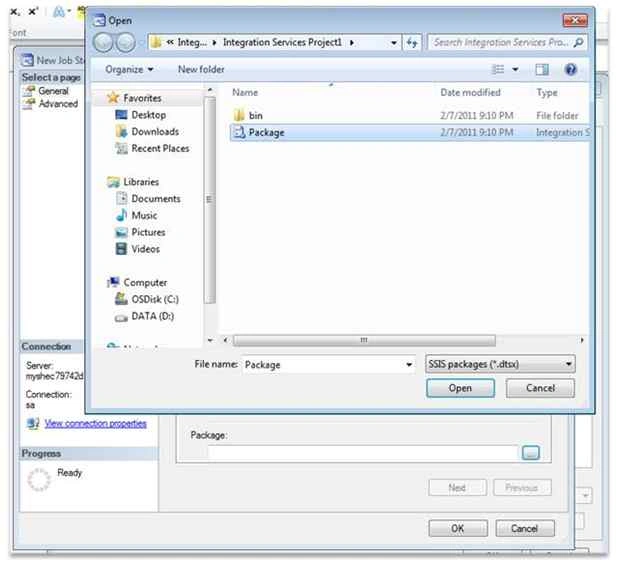Select Pictures library
618x567 pixels.
pos(148,232)
